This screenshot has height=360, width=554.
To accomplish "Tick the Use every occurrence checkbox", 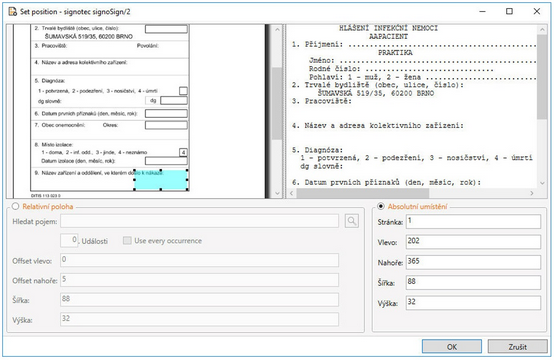I will coord(127,241).
